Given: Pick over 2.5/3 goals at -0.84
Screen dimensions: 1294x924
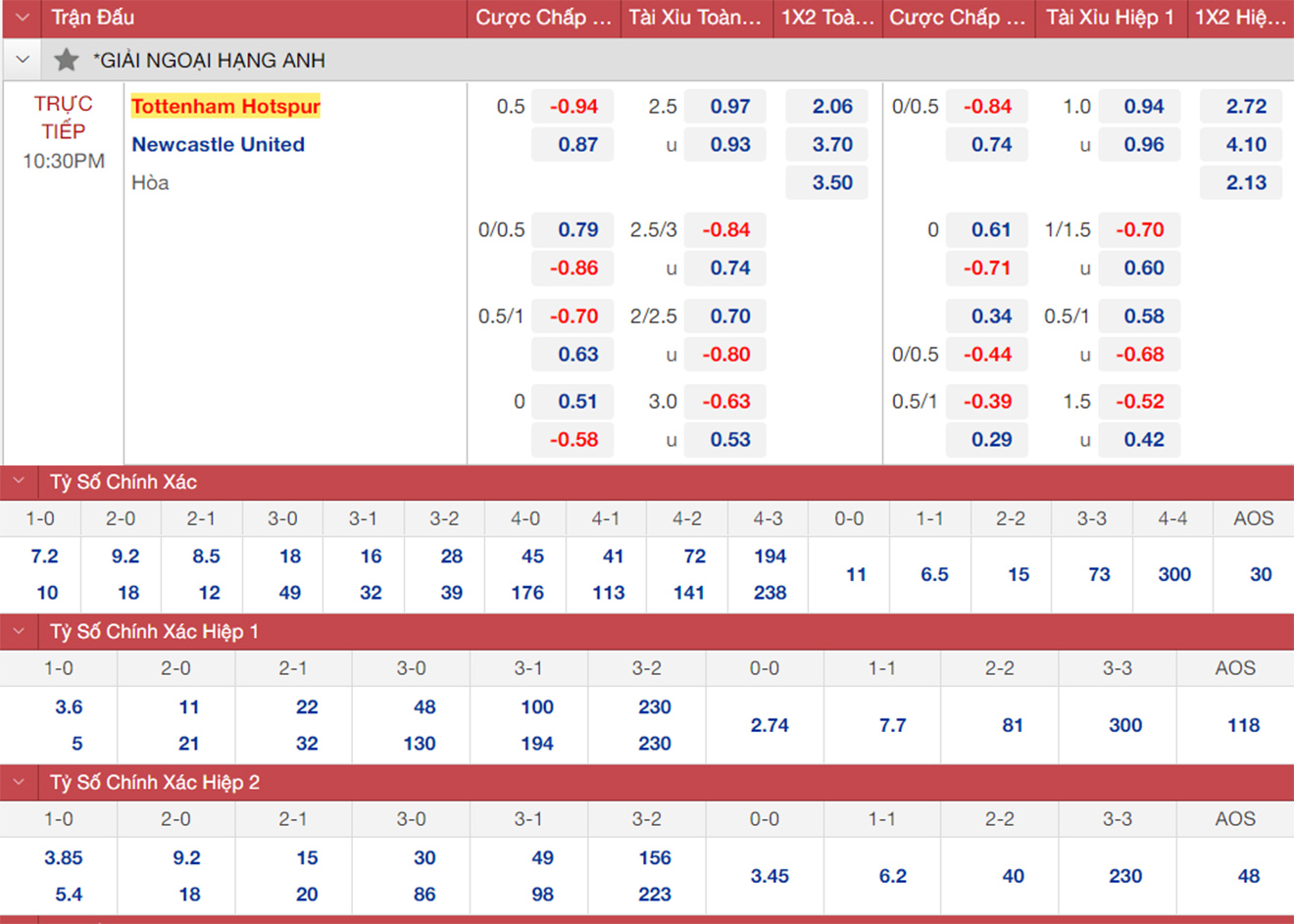Looking at the screenshot, I should pyautogui.click(x=725, y=230).
